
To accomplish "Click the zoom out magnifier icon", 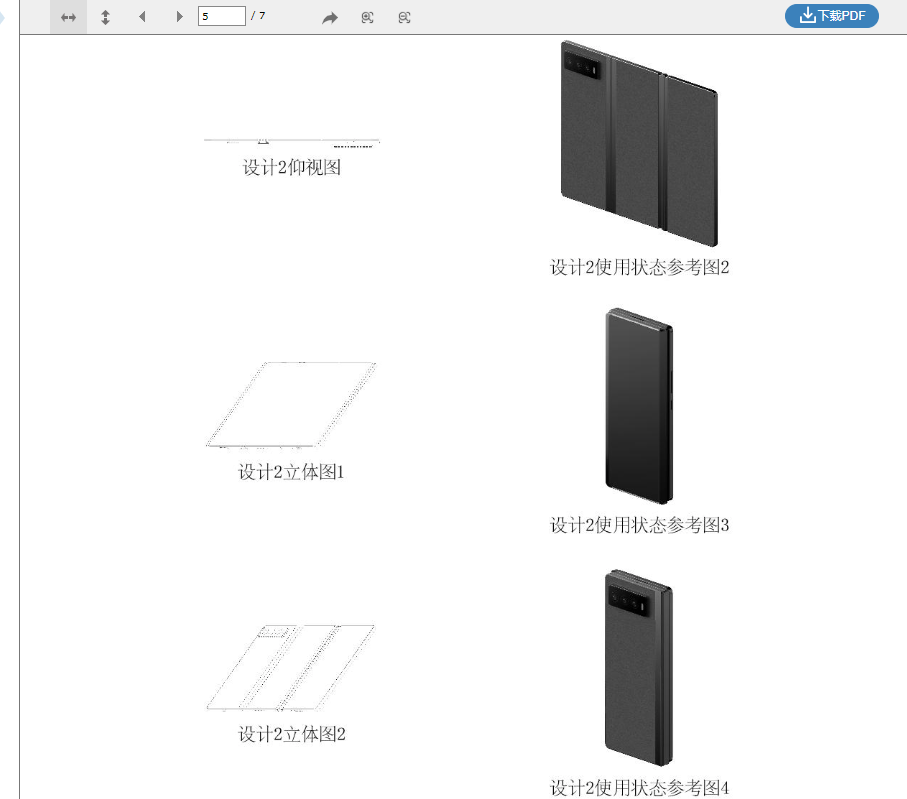I will pos(404,17).
